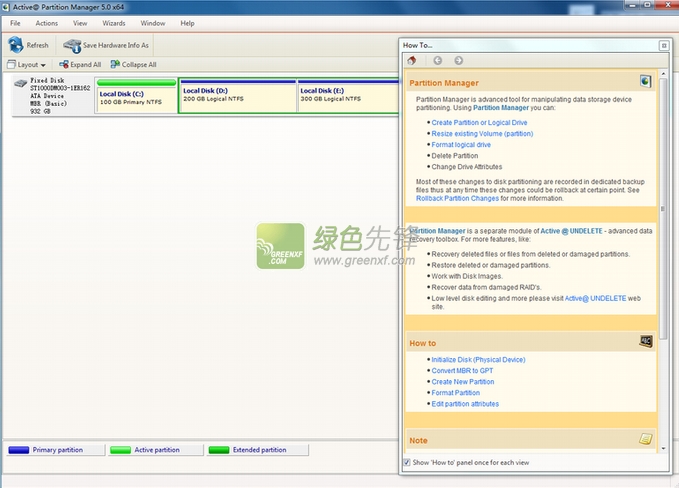This screenshot has height=488, width=679.
Task: Click the forward arrow in How To panel
Action: point(459,61)
